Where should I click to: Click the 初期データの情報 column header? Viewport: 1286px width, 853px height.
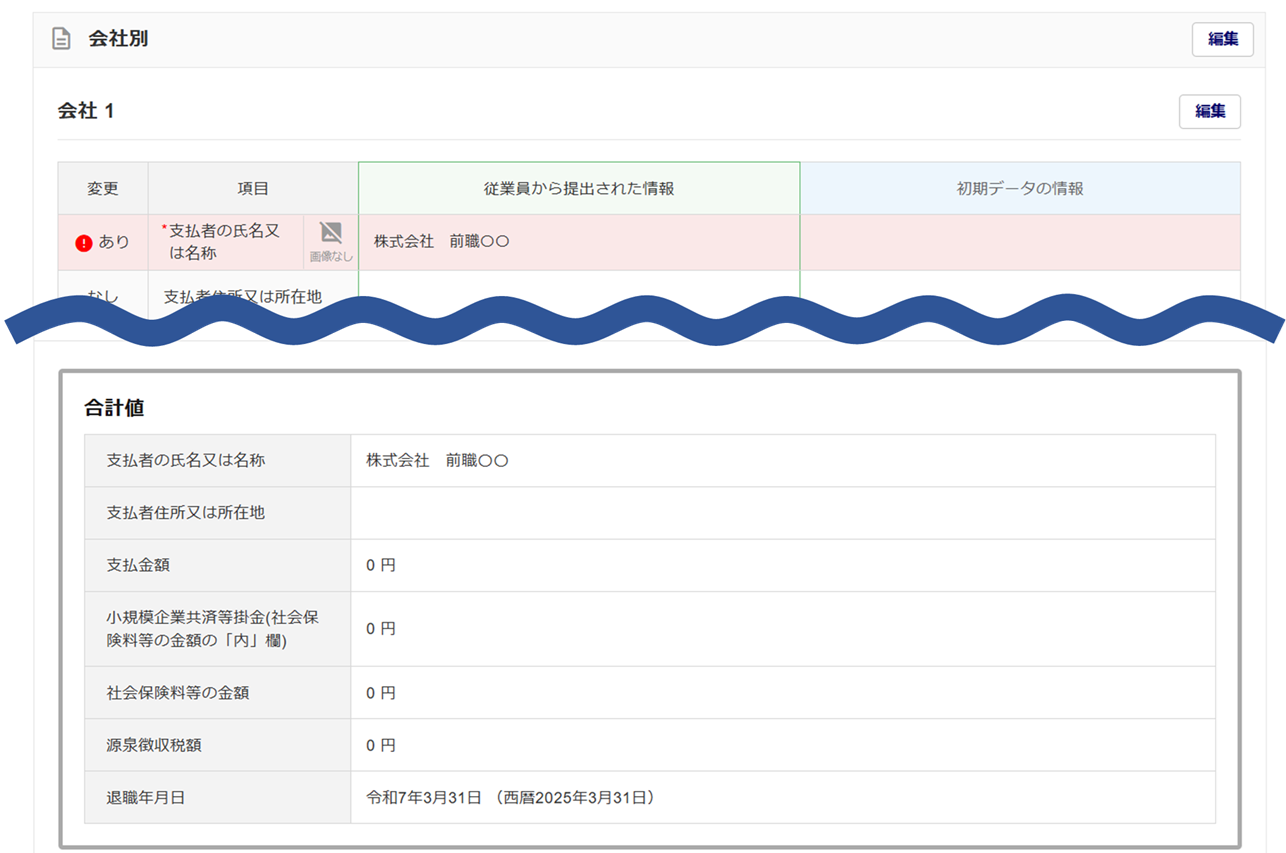point(1020,188)
